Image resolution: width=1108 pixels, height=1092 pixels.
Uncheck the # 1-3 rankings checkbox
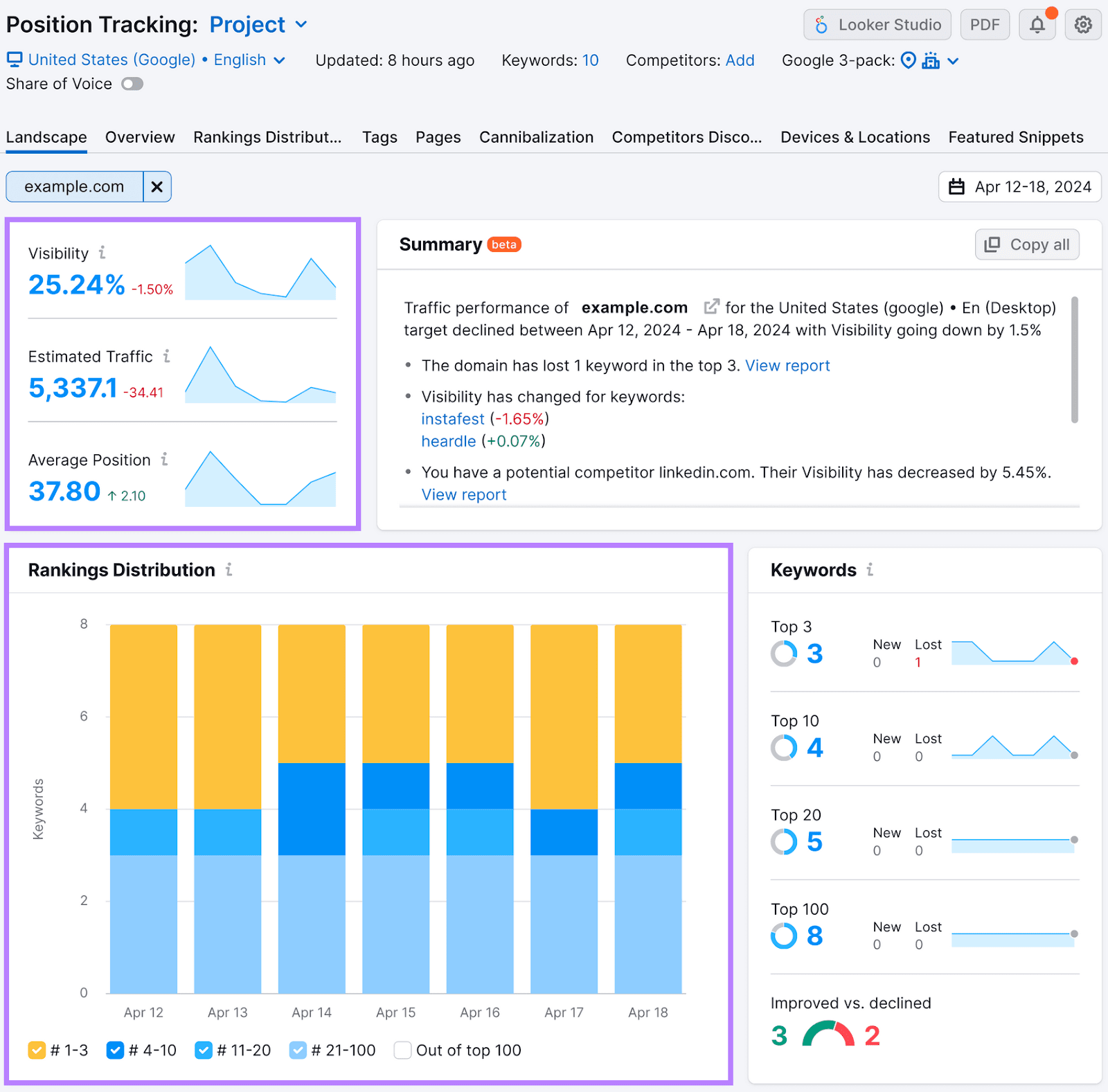pyautogui.click(x=37, y=1050)
